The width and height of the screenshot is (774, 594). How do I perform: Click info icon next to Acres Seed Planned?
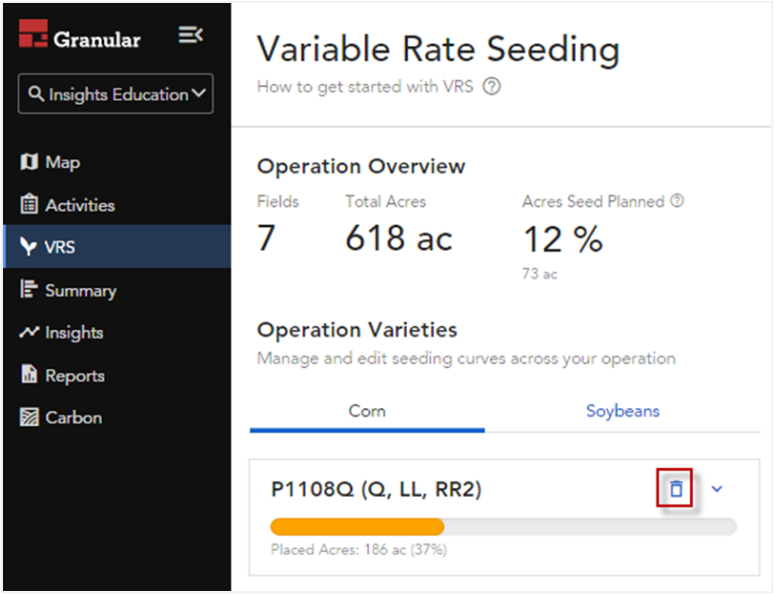pyautogui.click(x=677, y=200)
